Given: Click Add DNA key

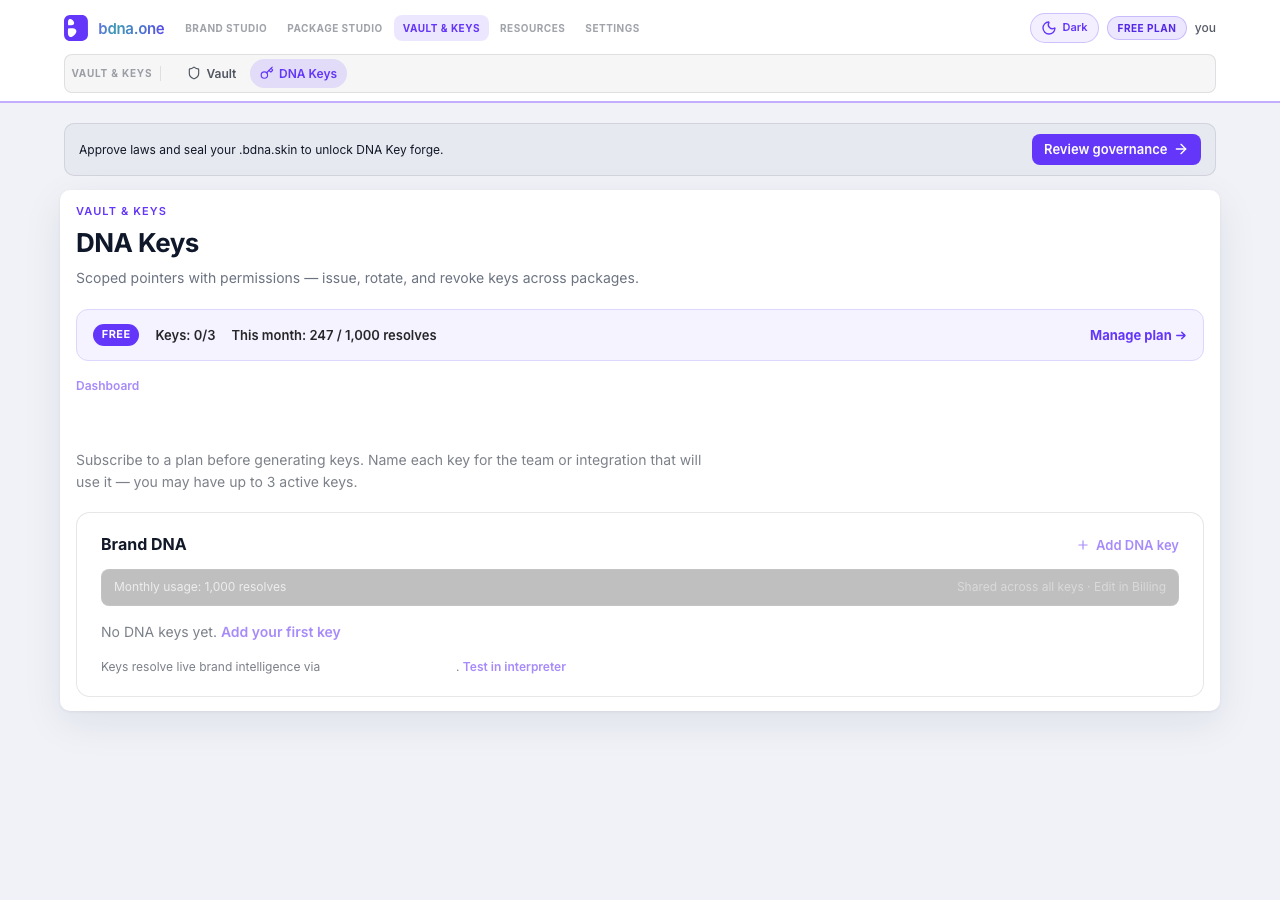Looking at the screenshot, I should (x=1127, y=545).
